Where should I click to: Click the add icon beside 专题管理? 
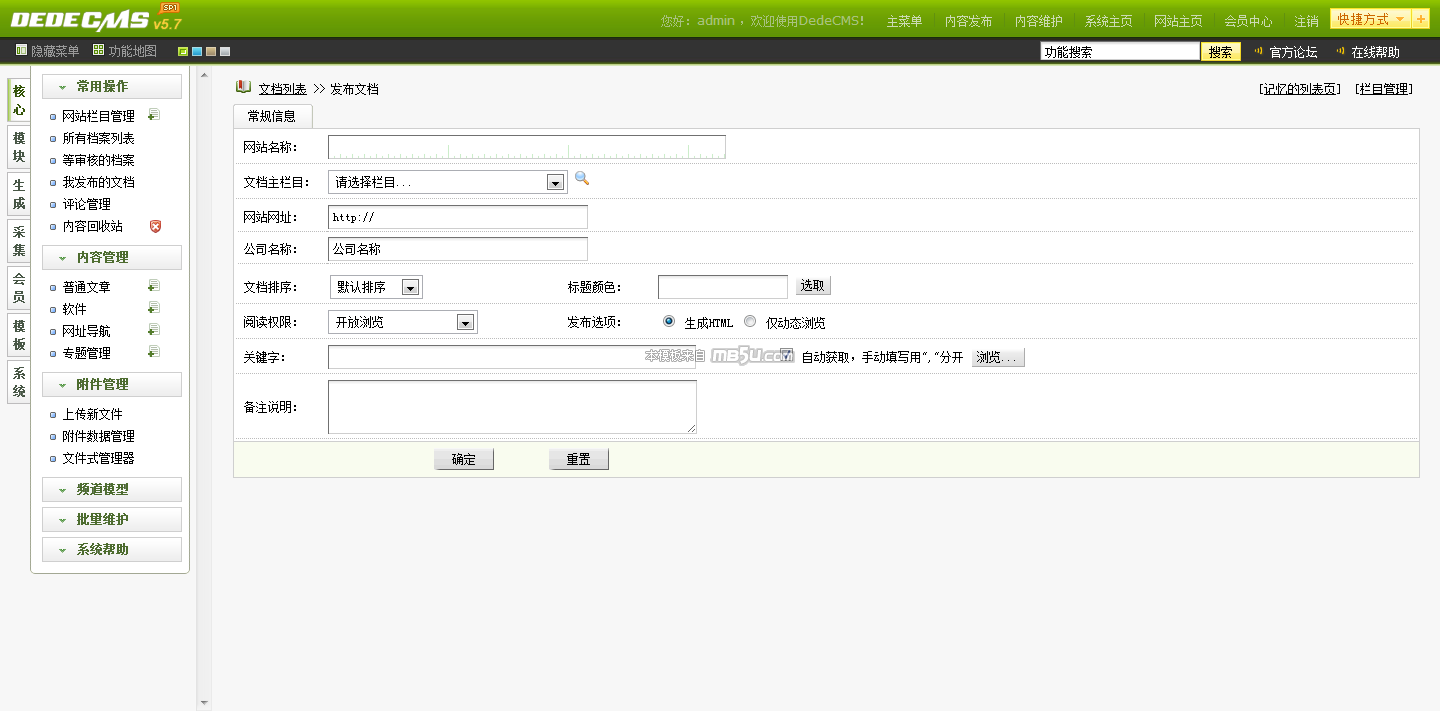pyautogui.click(x=154, y=352)
